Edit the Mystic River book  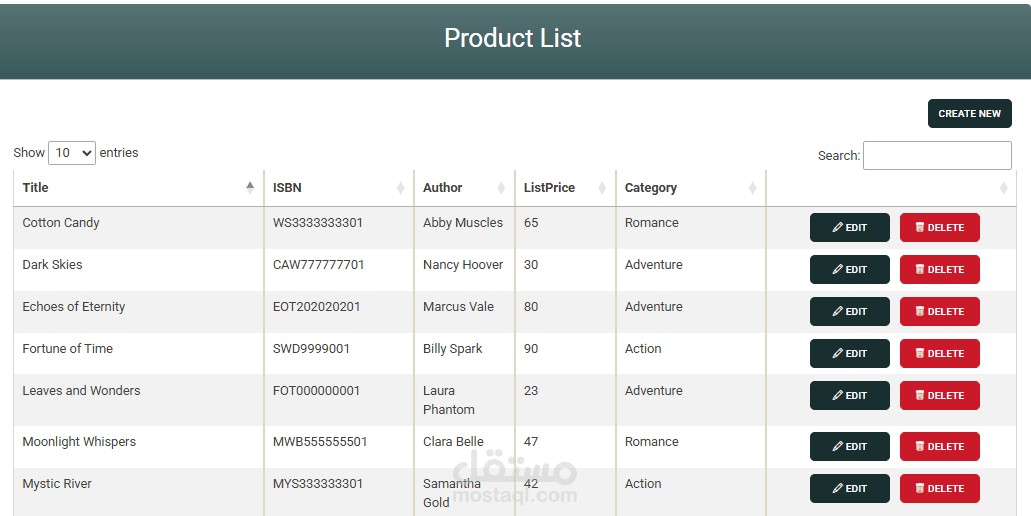coord(850,488)
